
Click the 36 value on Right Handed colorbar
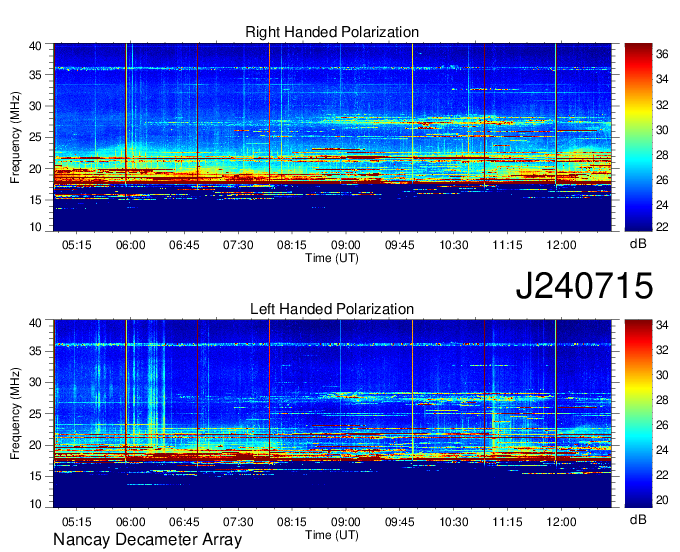pyautogui.click(x=662, y=54)
